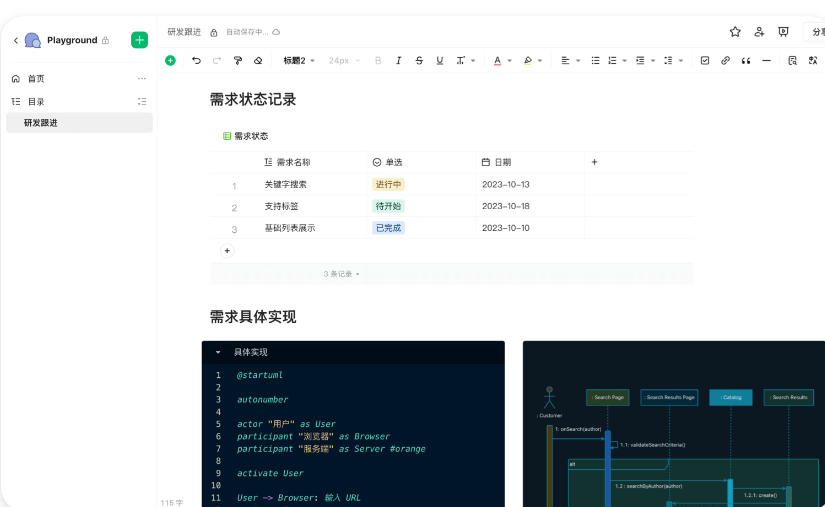
Task: Toggle the bulleted list format
Action: pos(595,61)
